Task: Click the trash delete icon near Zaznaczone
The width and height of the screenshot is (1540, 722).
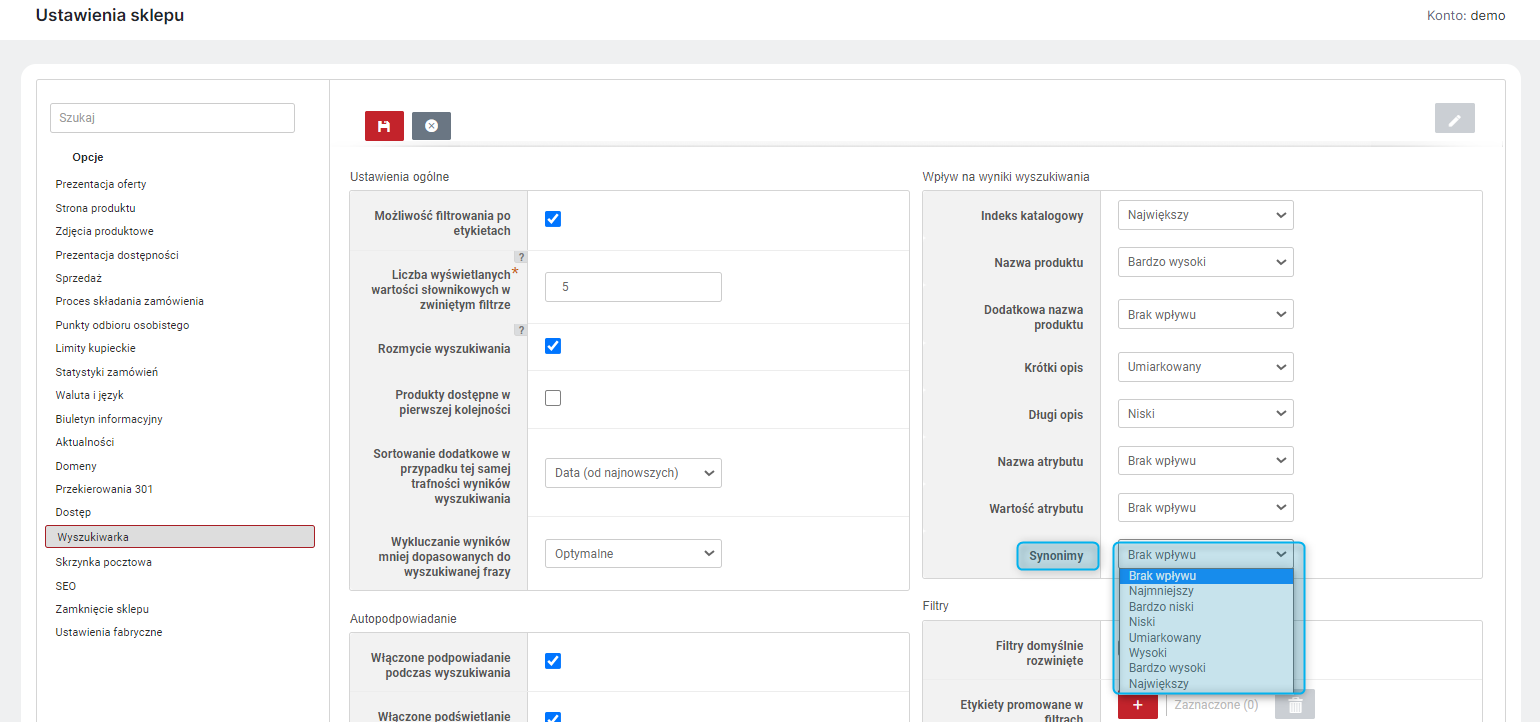Action: (1295, 704)
